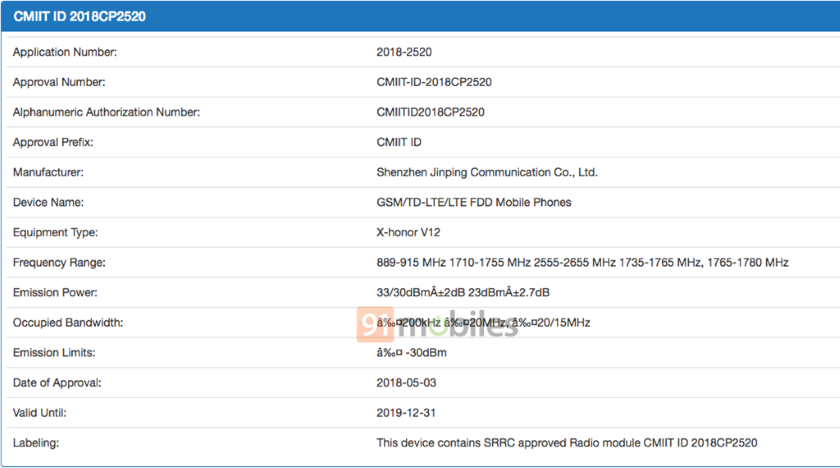840x468 pixels.
Task: Click the 'Valid Until:' label
Action: (x=40, y=412)
